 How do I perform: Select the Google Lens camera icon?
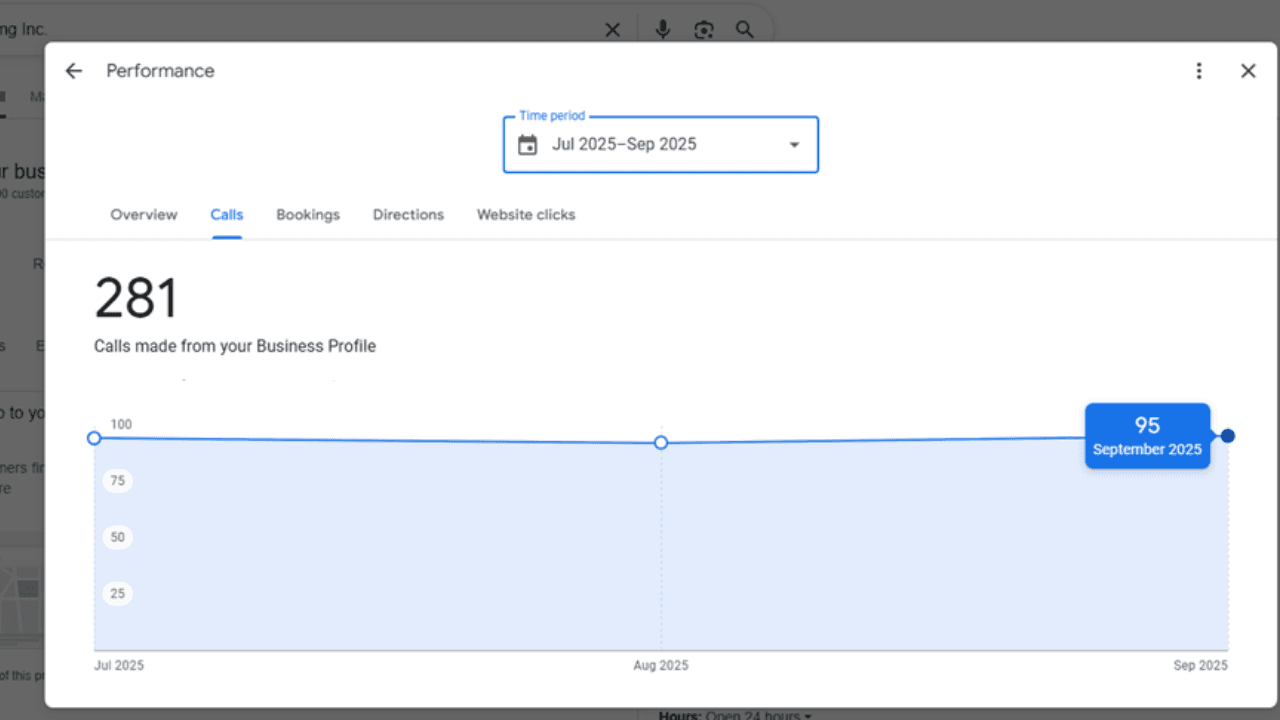pyautogui.click(x=703, y=29)
